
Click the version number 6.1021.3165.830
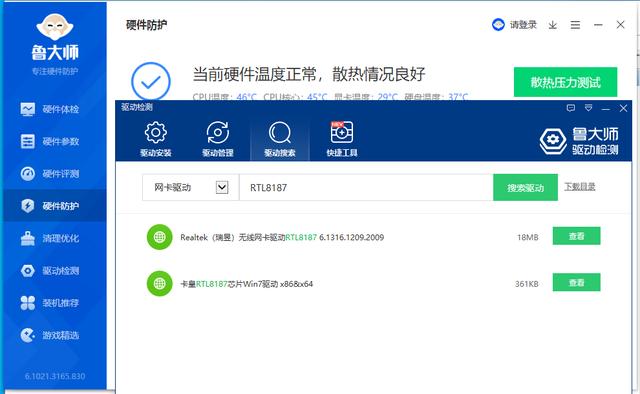coord(55,376)
